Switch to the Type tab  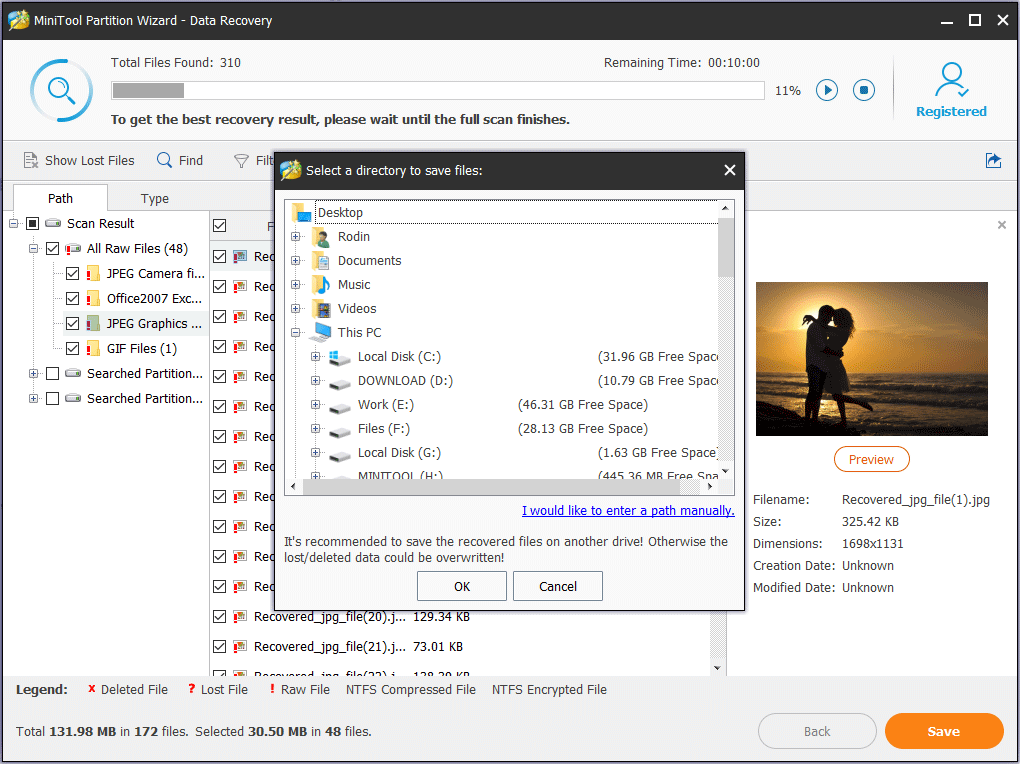click(x=155, y=198)
